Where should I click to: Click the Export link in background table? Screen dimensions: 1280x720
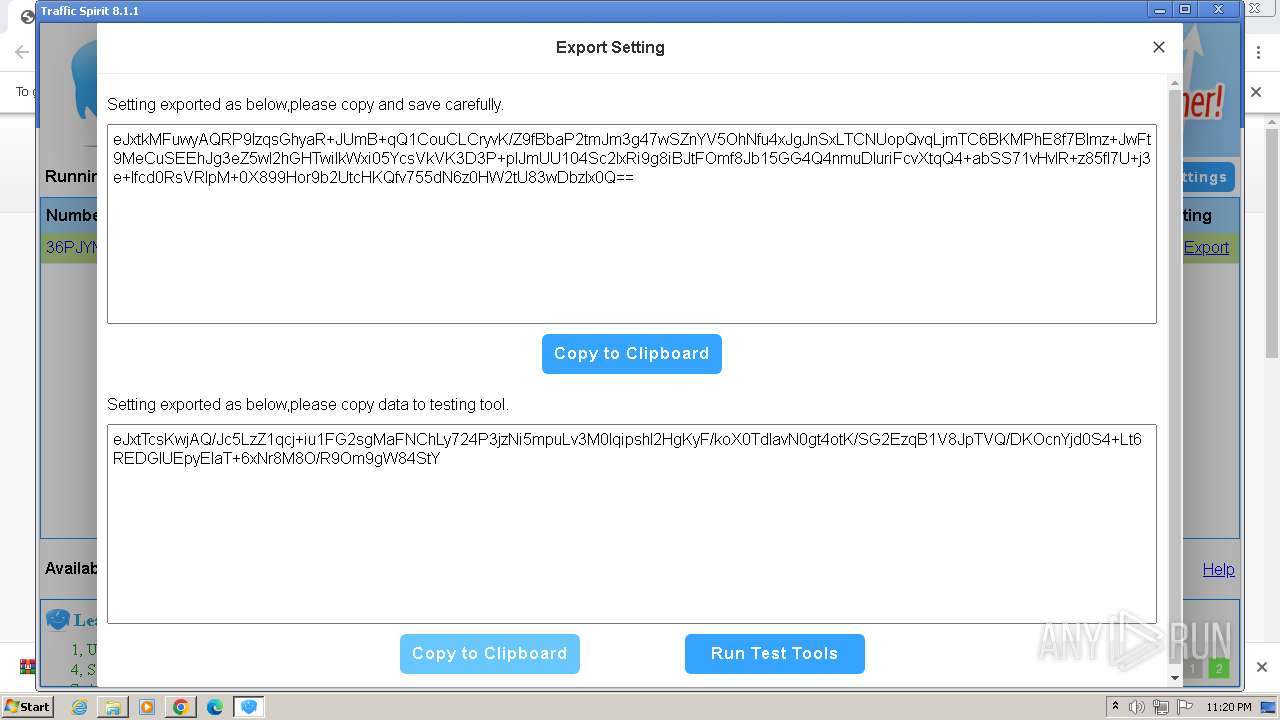[1206, 248]
